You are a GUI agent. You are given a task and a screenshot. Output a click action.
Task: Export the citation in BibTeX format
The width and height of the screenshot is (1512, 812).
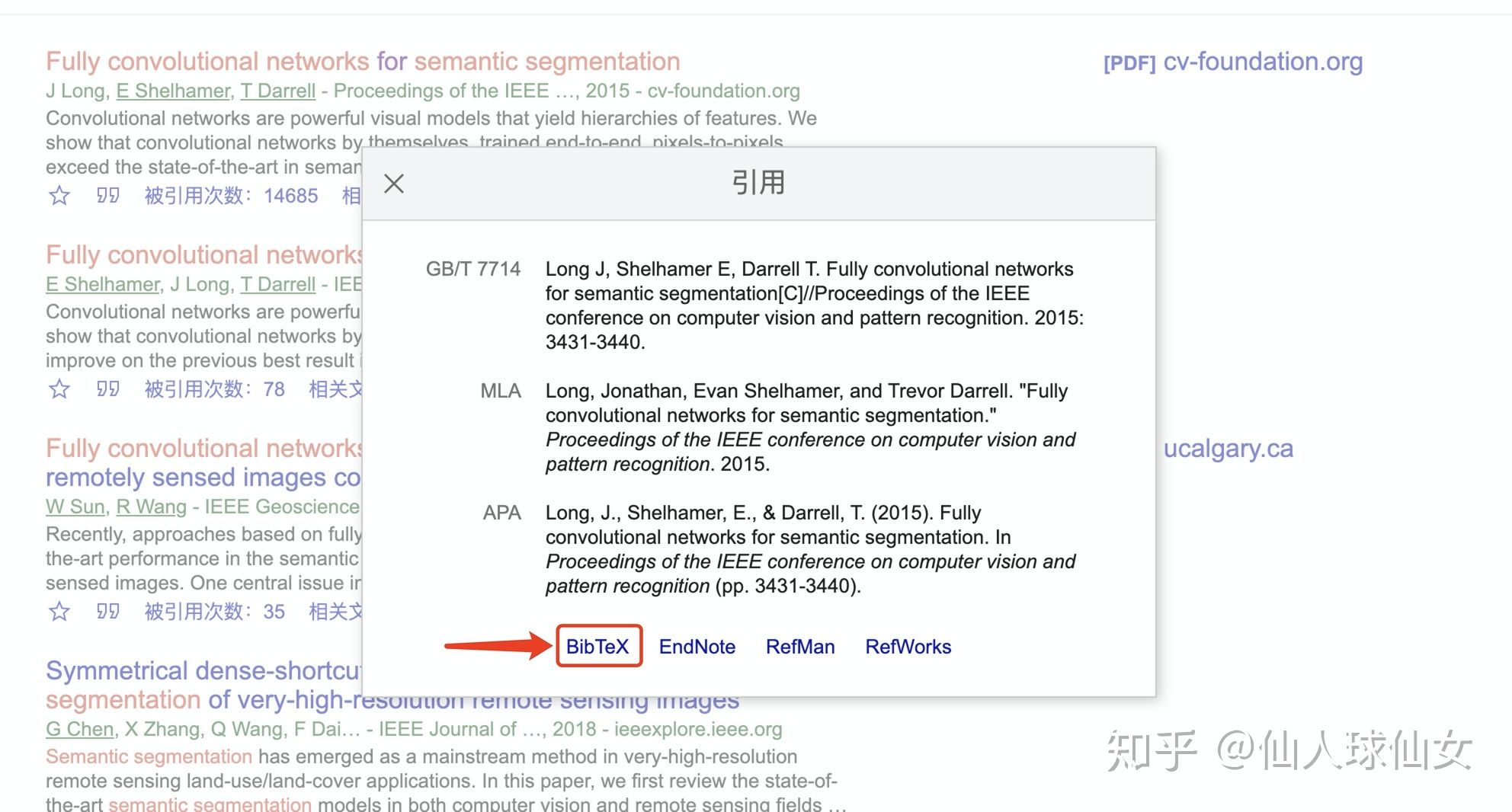click(x=599, y=647)
